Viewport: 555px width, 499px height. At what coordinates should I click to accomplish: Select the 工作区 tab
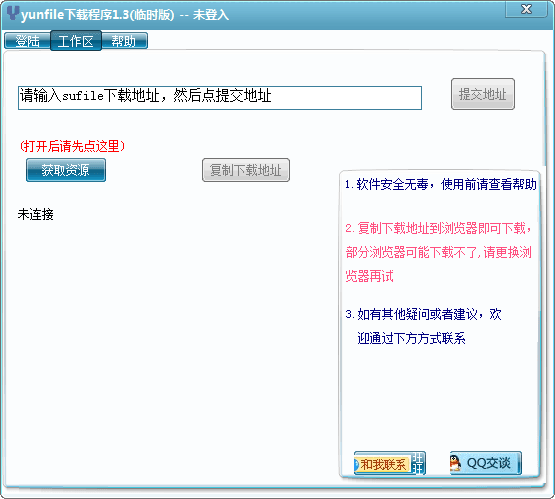tap(76, 41)
